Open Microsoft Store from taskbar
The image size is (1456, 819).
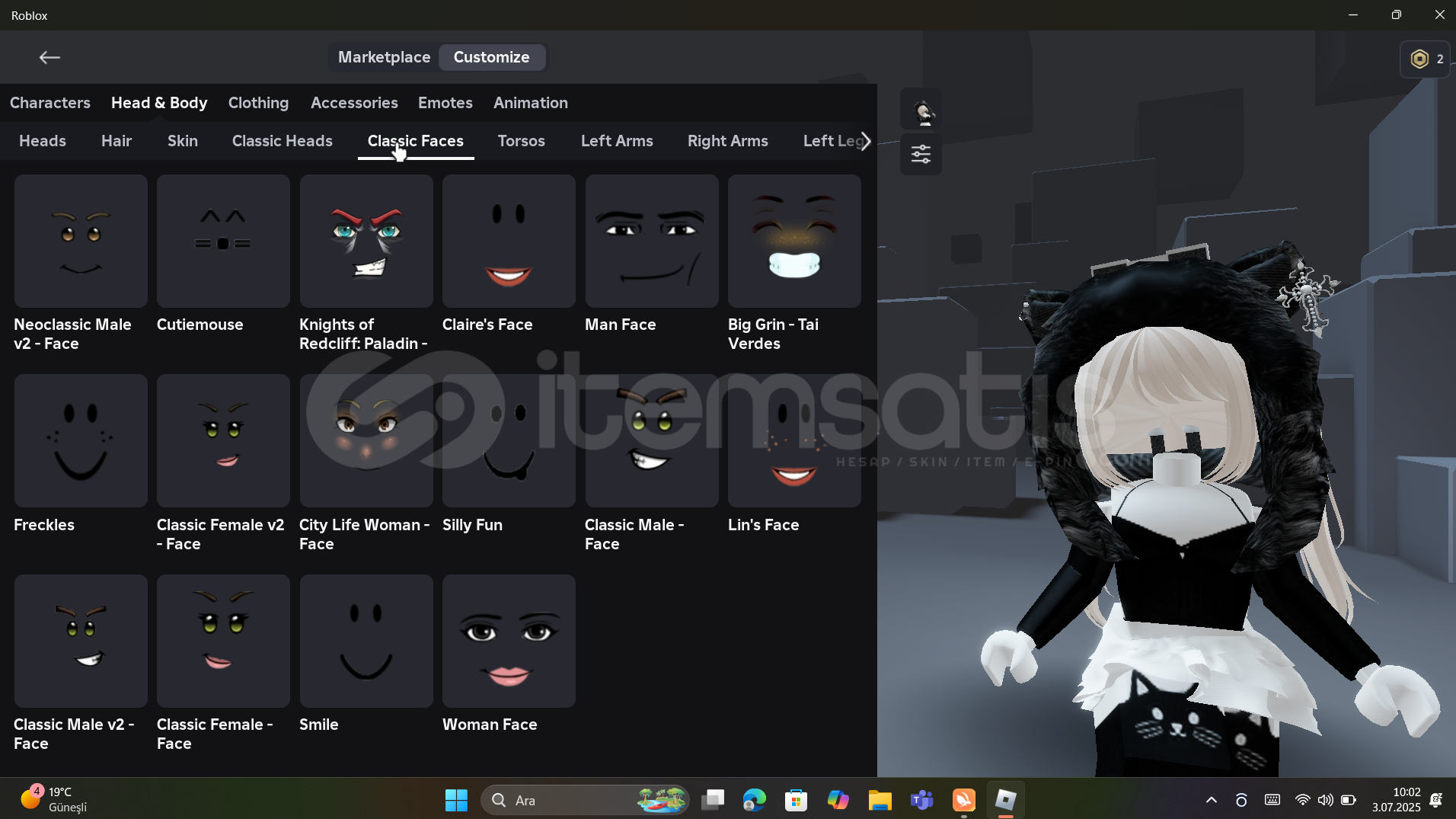pyautogui.click(x=796, y=800)
